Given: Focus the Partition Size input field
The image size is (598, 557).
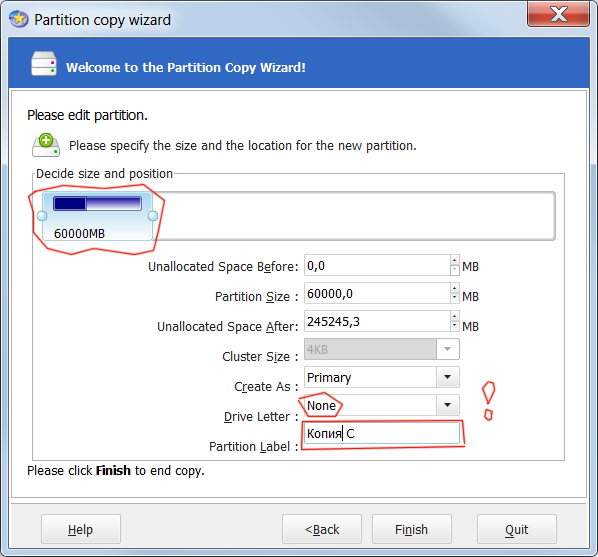Looking at the screenshot, I should tap(377, 293).
